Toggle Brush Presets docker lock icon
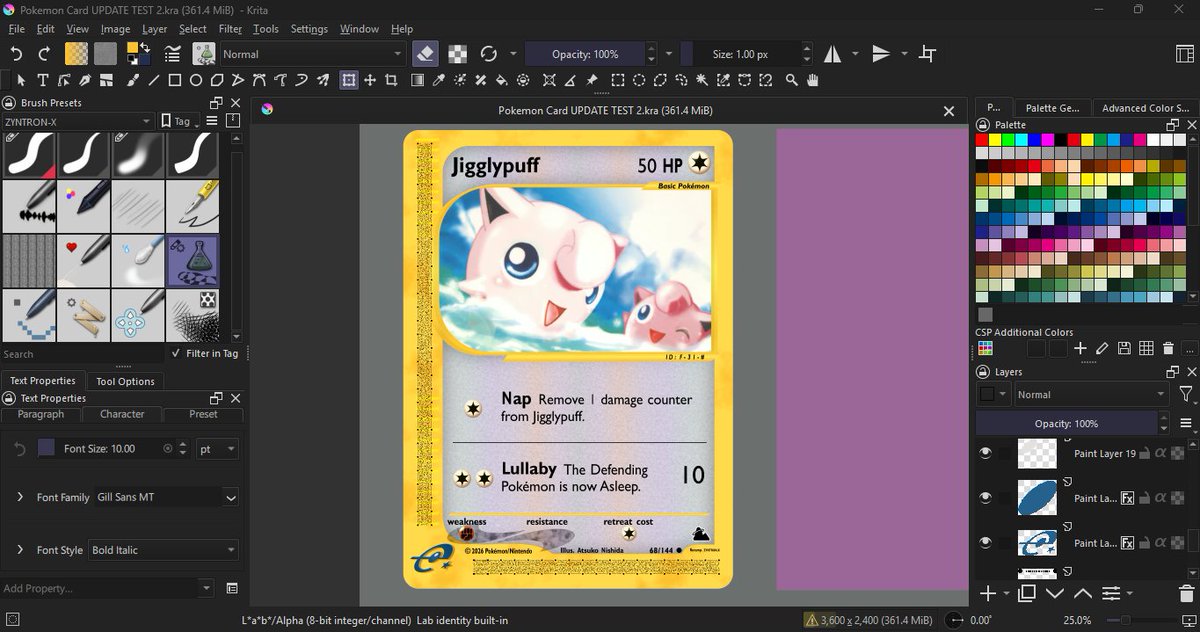 point(8,103)
